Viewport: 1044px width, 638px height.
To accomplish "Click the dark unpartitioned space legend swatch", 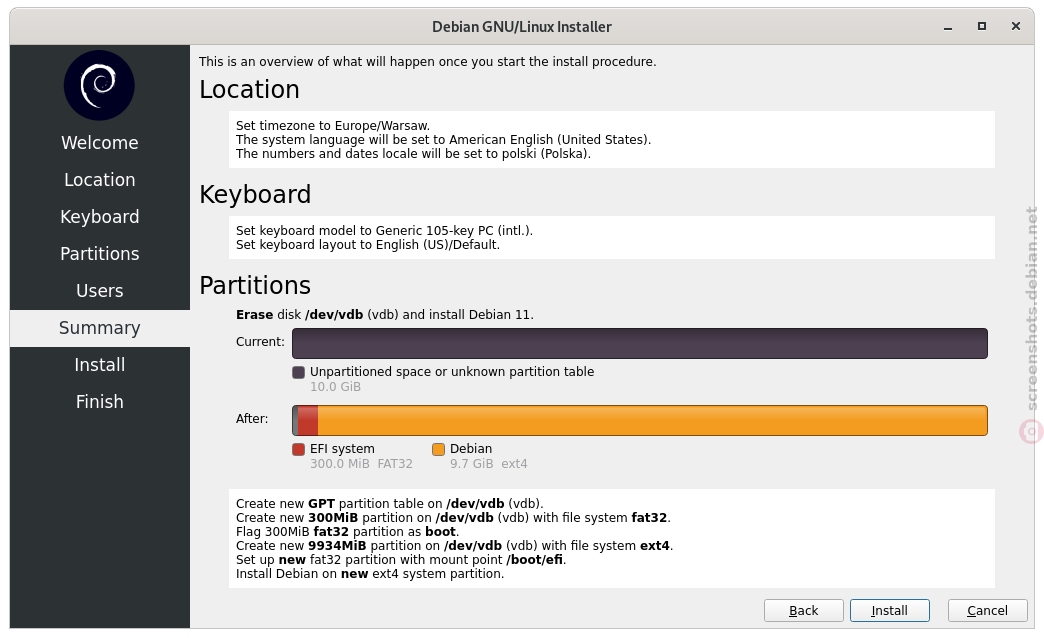I will click(x=298, y=372).
